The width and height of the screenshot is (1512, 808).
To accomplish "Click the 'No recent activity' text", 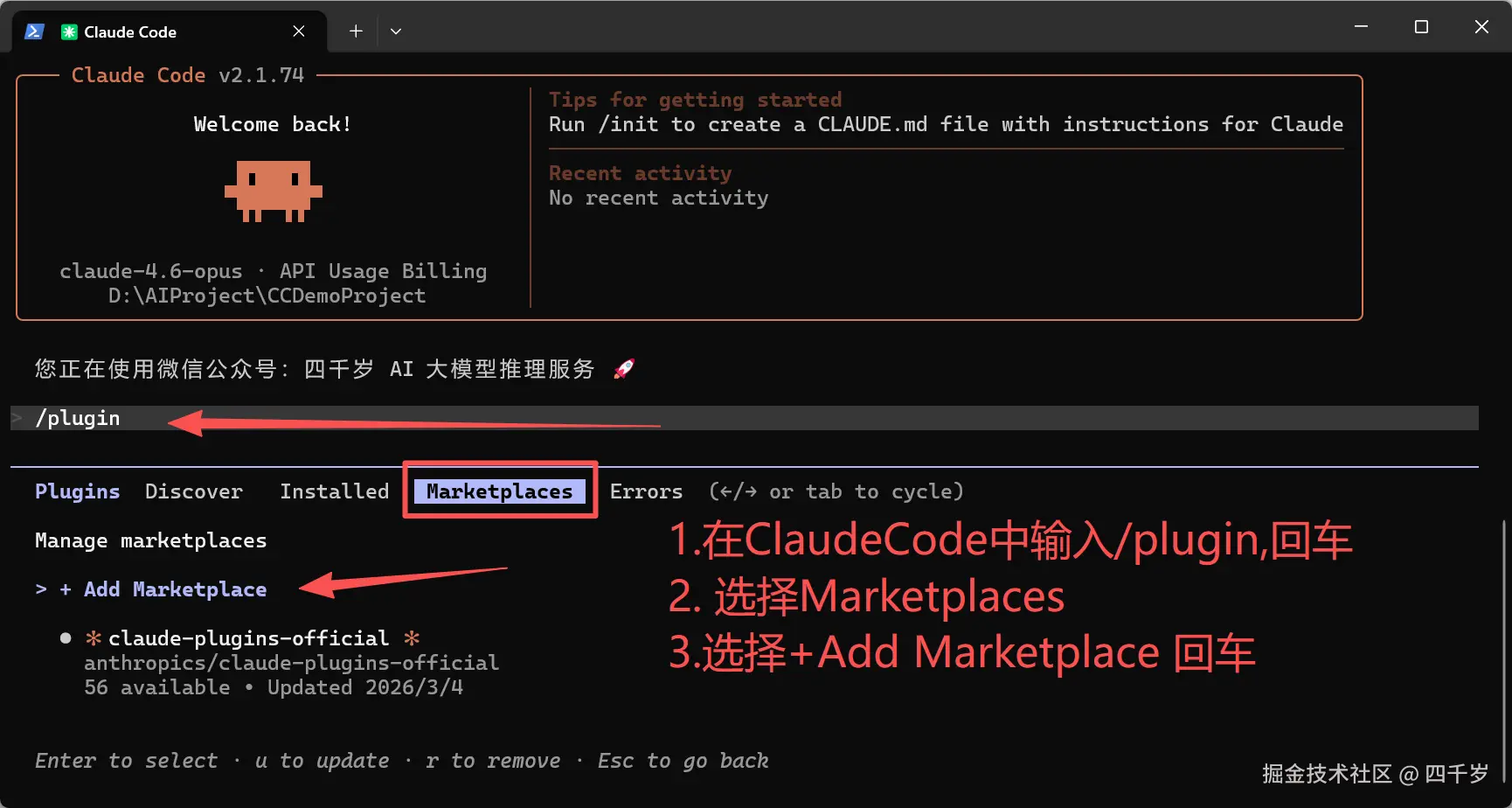I will [659, 198].
